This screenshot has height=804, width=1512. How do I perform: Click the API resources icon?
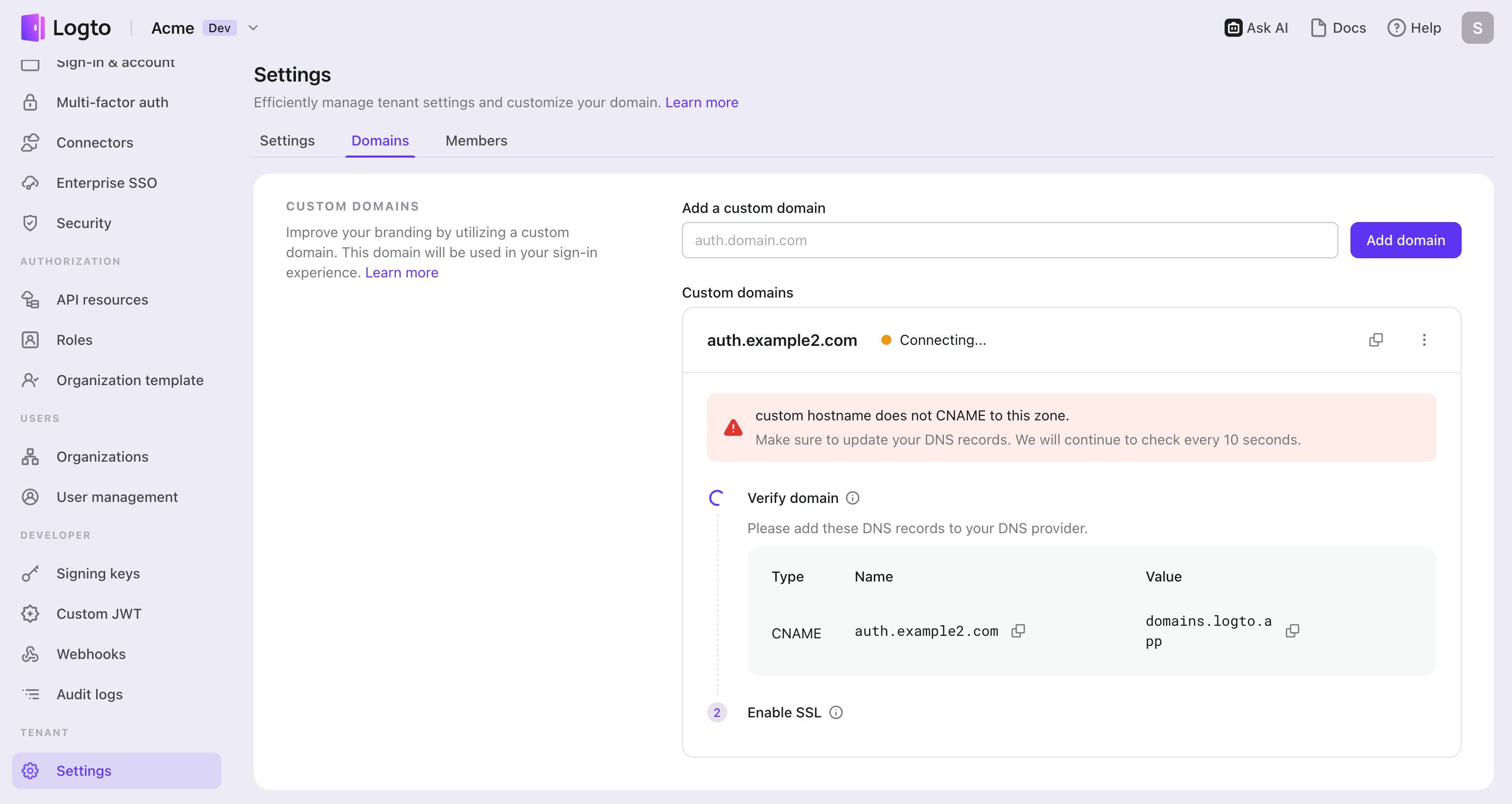pos(31,300)
